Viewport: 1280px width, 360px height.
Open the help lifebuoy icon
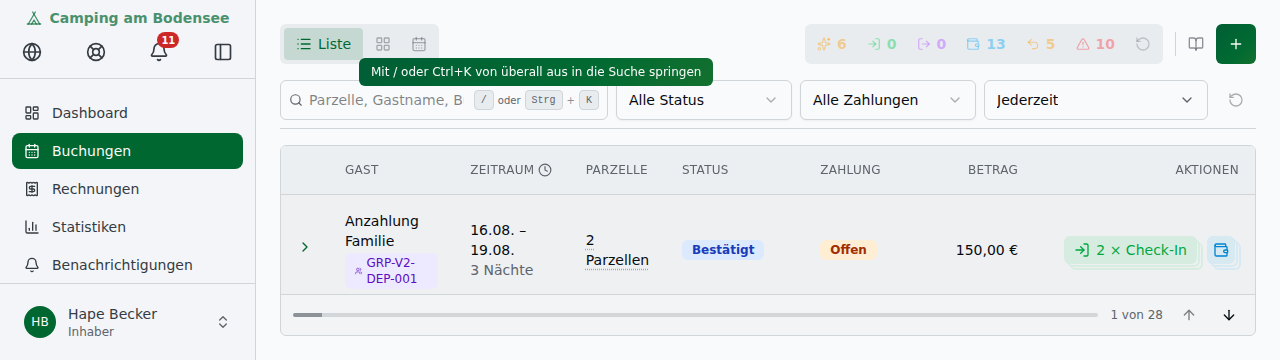(96, 52)
